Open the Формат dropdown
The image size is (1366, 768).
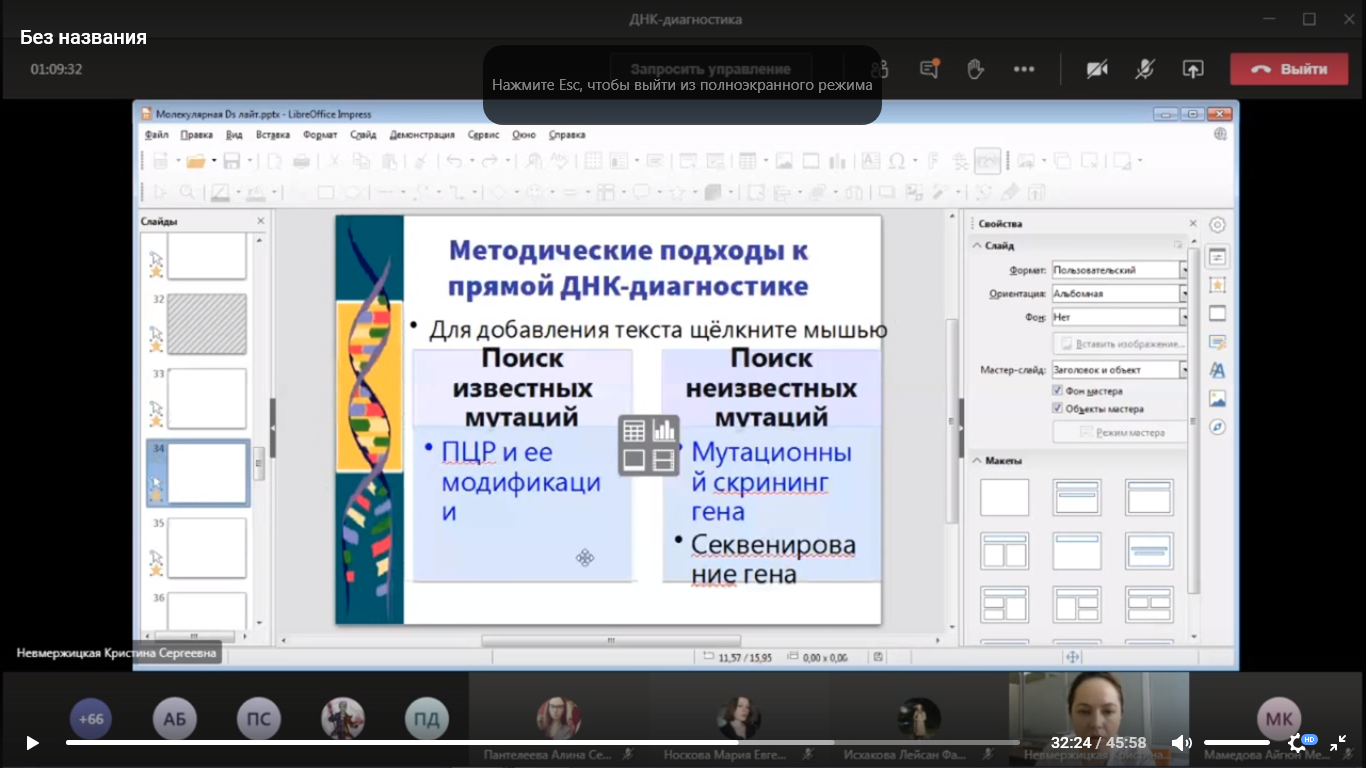1120,270
